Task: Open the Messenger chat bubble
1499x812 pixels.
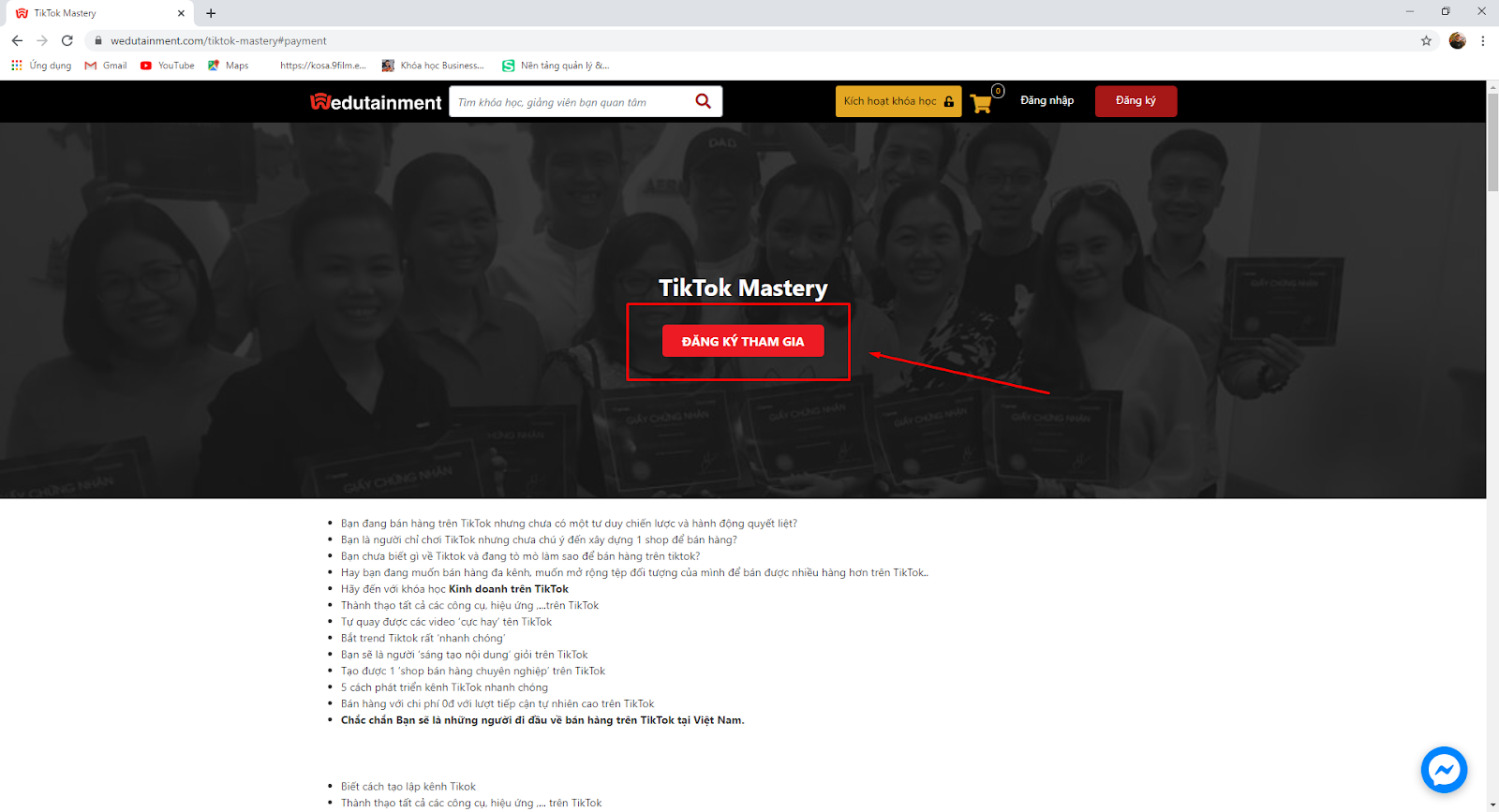Action: tap(1444, 770)
